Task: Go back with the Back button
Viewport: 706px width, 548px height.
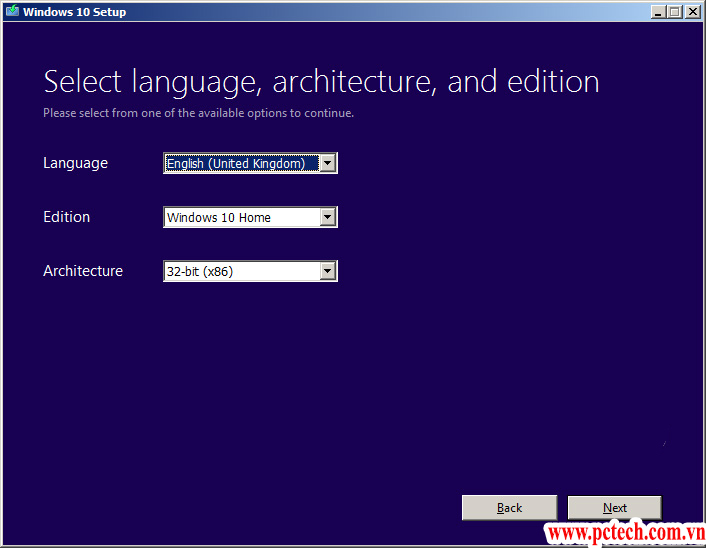Action: coord(509,508)
